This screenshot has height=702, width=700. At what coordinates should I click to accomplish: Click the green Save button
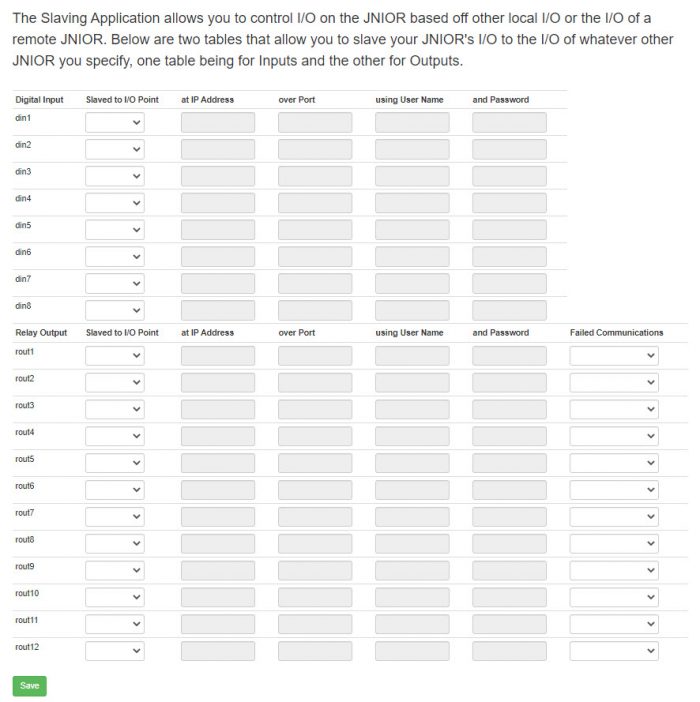pyautogui.click(x=30, y=686)
